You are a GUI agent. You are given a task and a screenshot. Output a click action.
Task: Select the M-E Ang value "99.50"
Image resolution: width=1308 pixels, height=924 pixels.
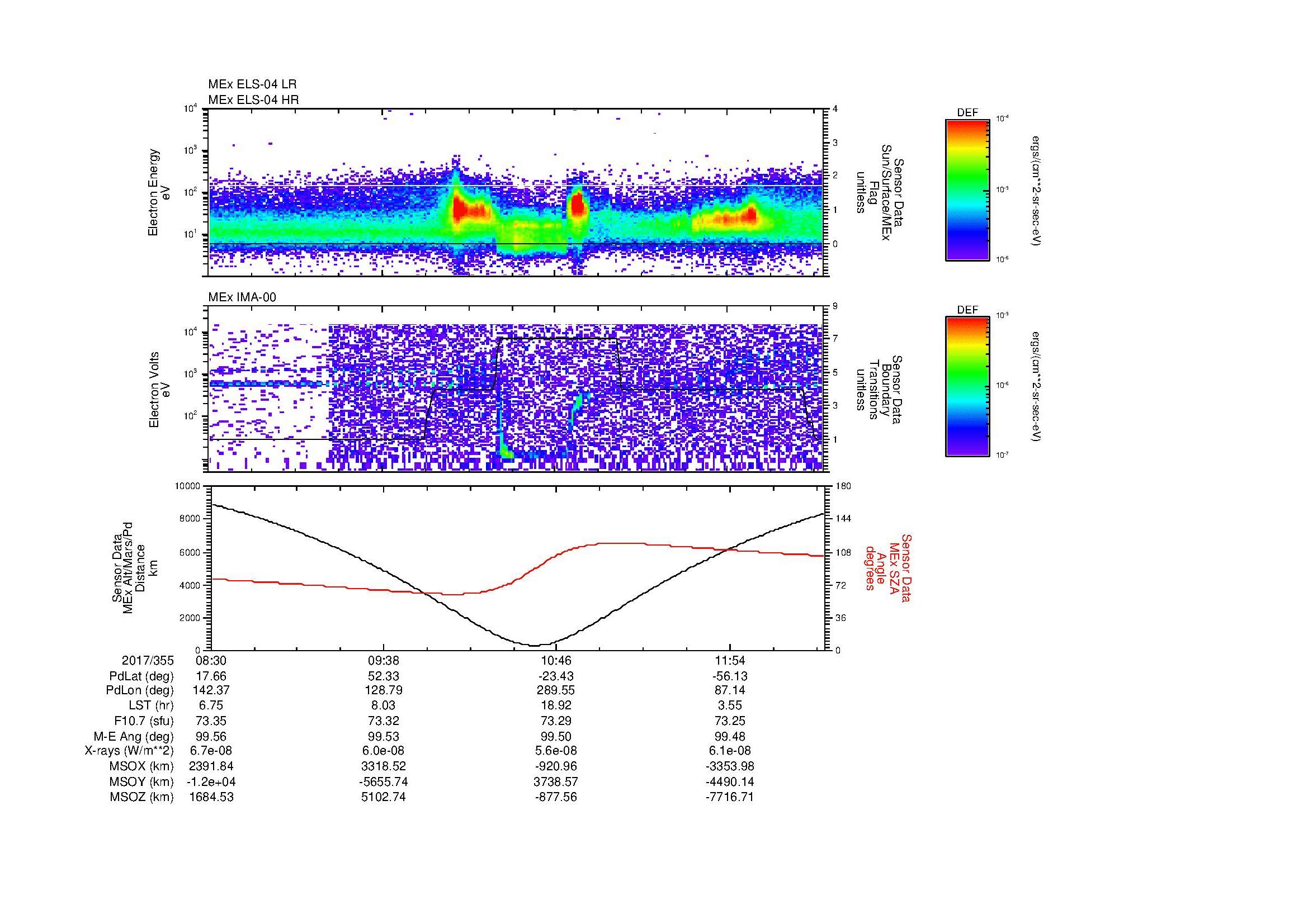[x=556, y=736]
